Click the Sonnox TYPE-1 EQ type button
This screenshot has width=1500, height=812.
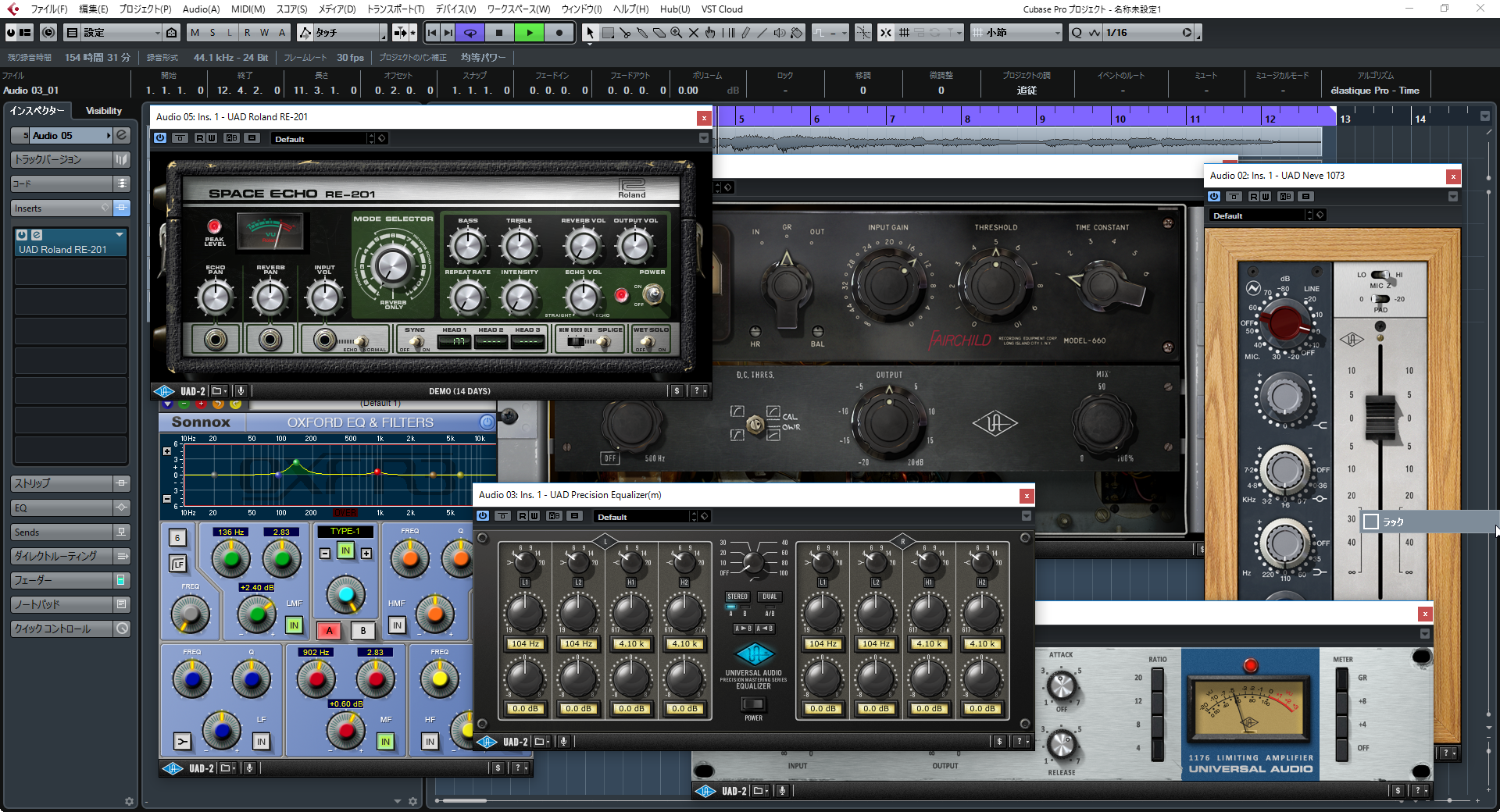345,532
